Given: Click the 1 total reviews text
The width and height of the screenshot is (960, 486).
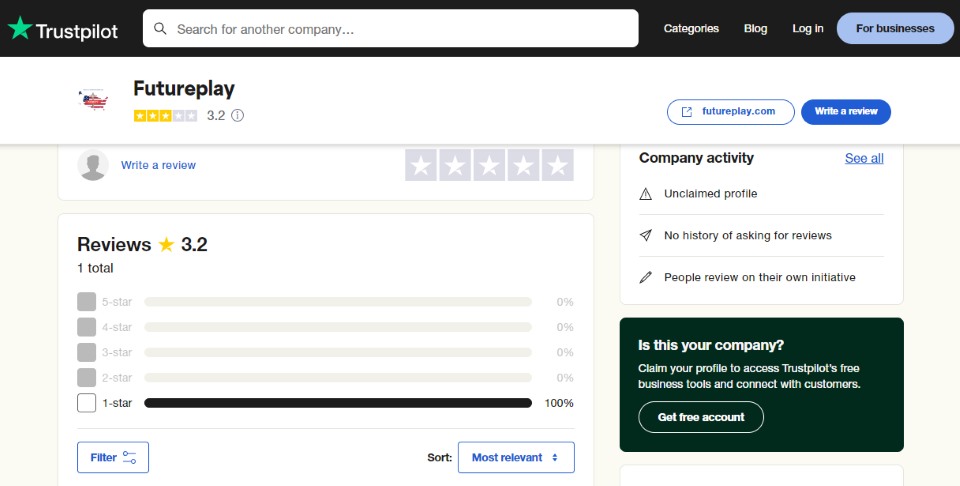Looking at the screenshot, I should tap(95, 268).
